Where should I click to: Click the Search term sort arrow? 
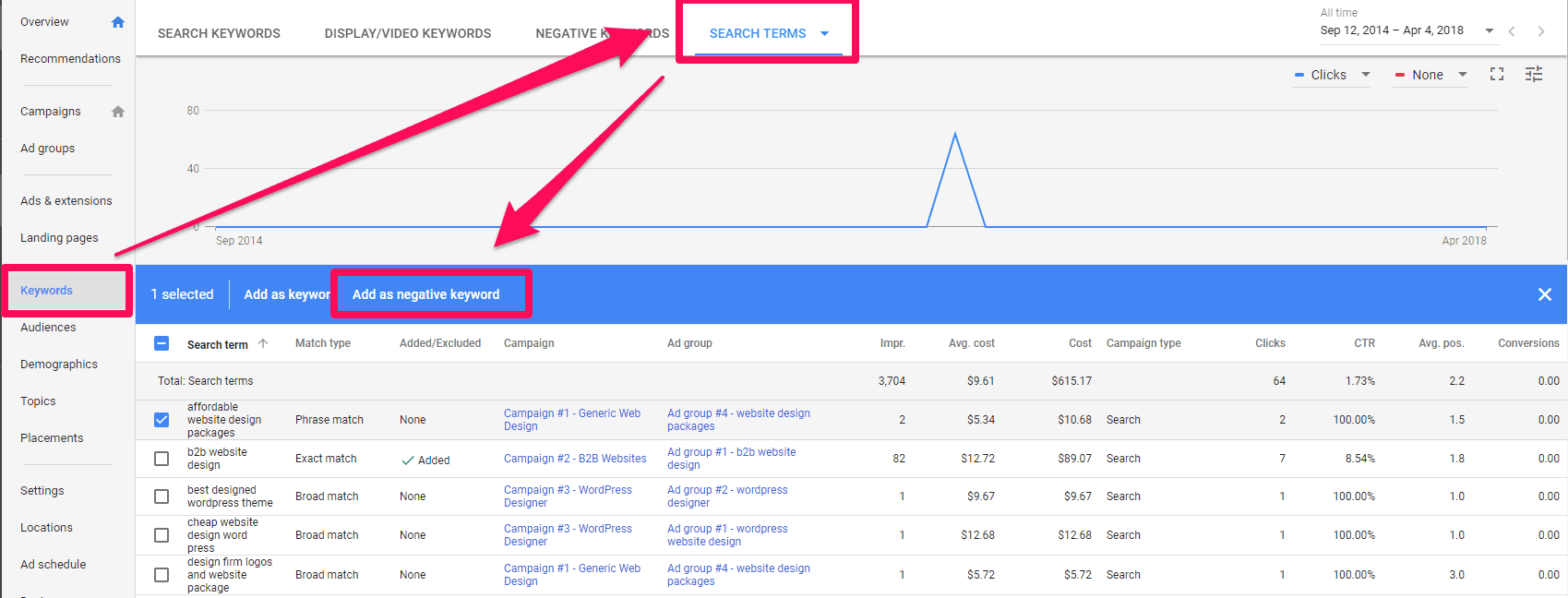coord(263,343)
